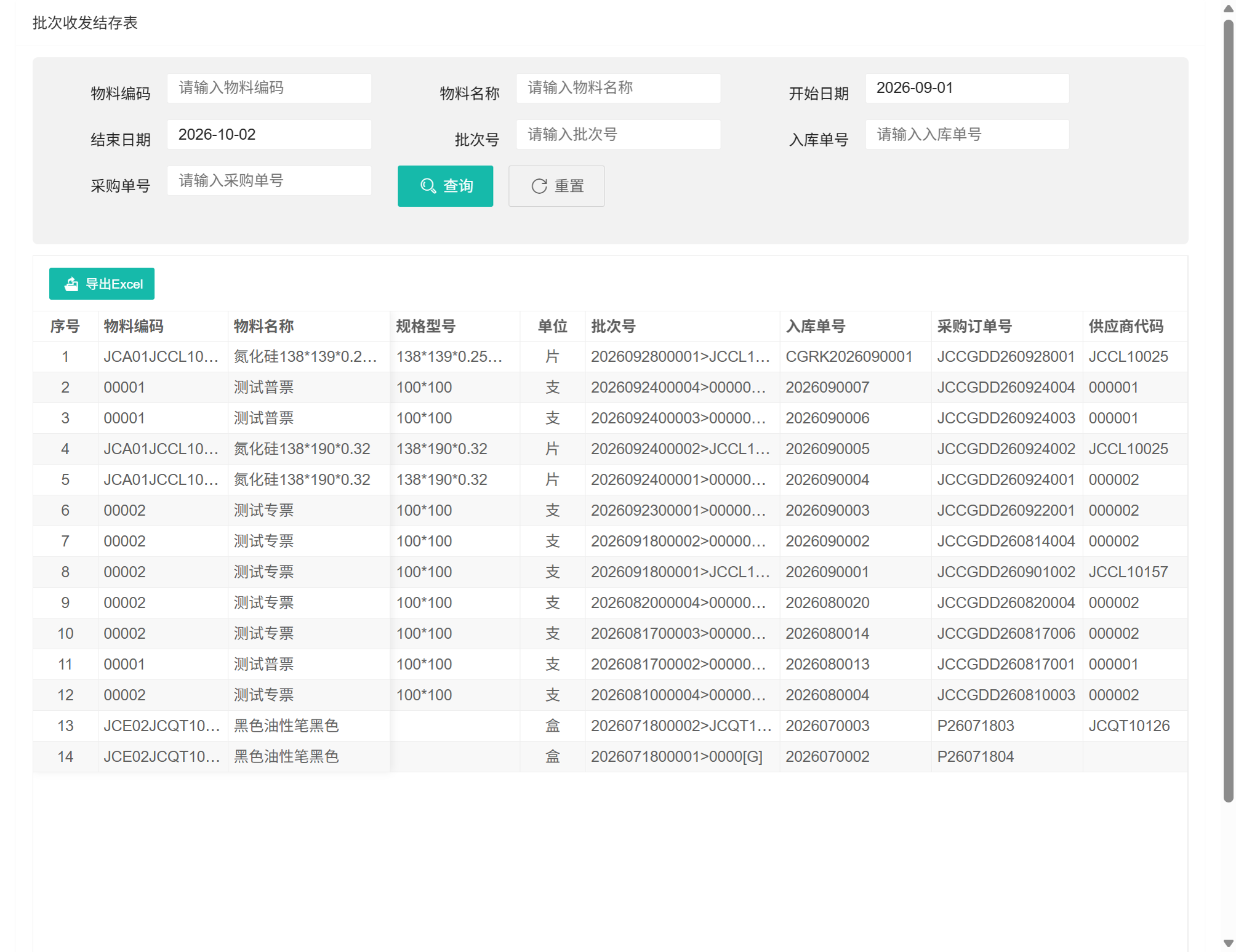Screen dimensions: 1236x952
Task: Click the 导出Excel export button
Action: tap(102, 284)
